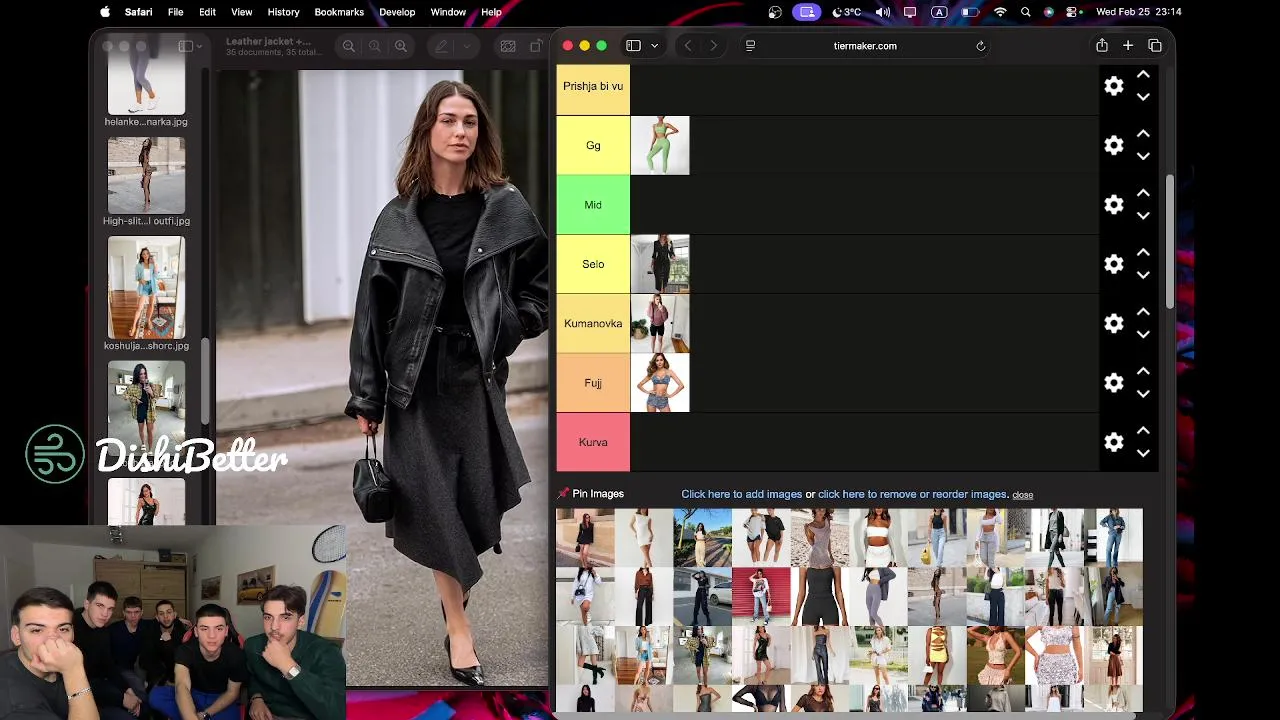Open page menu icon in address bar
The image size is (1280, 720).
(x=750, y=46)
